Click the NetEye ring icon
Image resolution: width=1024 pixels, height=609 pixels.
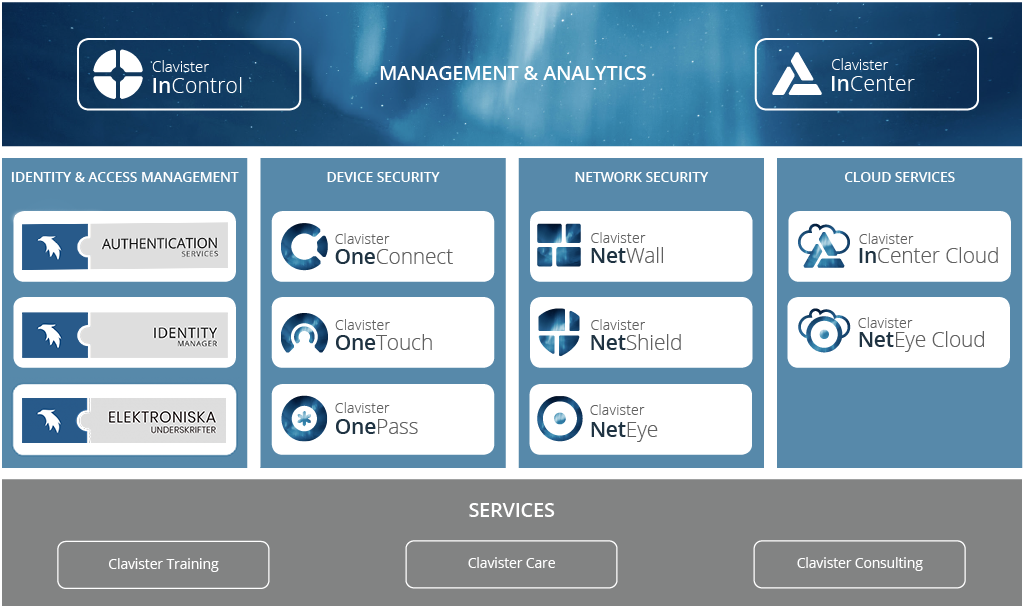[559, 418]
